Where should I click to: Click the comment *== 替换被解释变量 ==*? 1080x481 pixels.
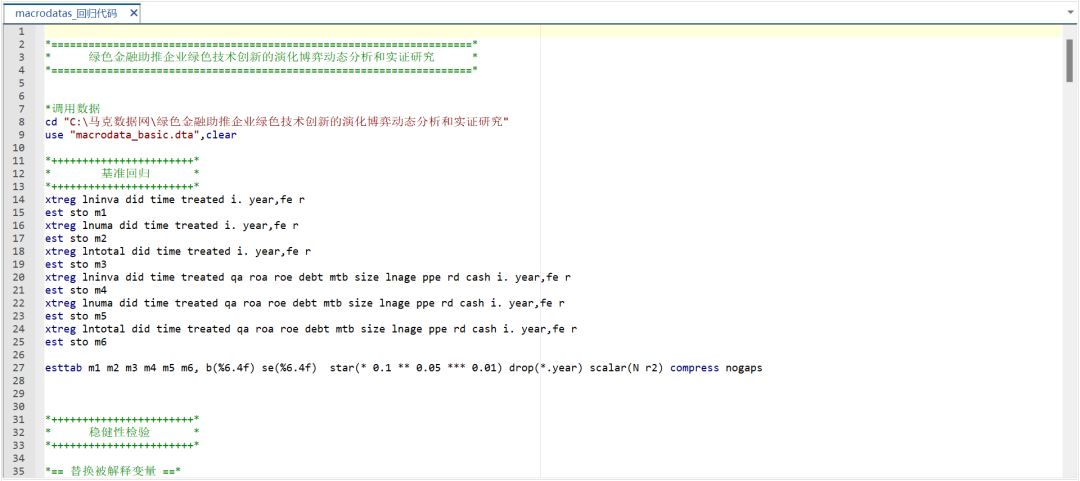pos(112,471)
